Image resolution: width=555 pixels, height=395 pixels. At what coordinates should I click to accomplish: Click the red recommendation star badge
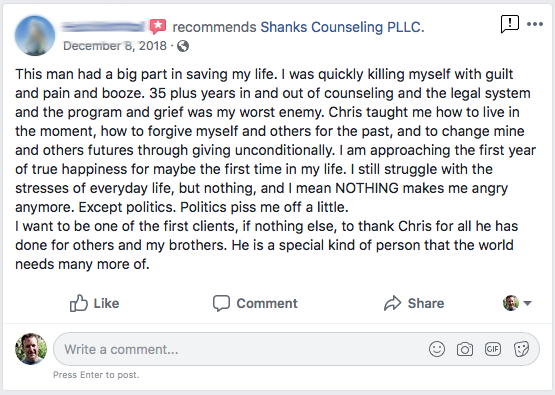click(158, 27)
